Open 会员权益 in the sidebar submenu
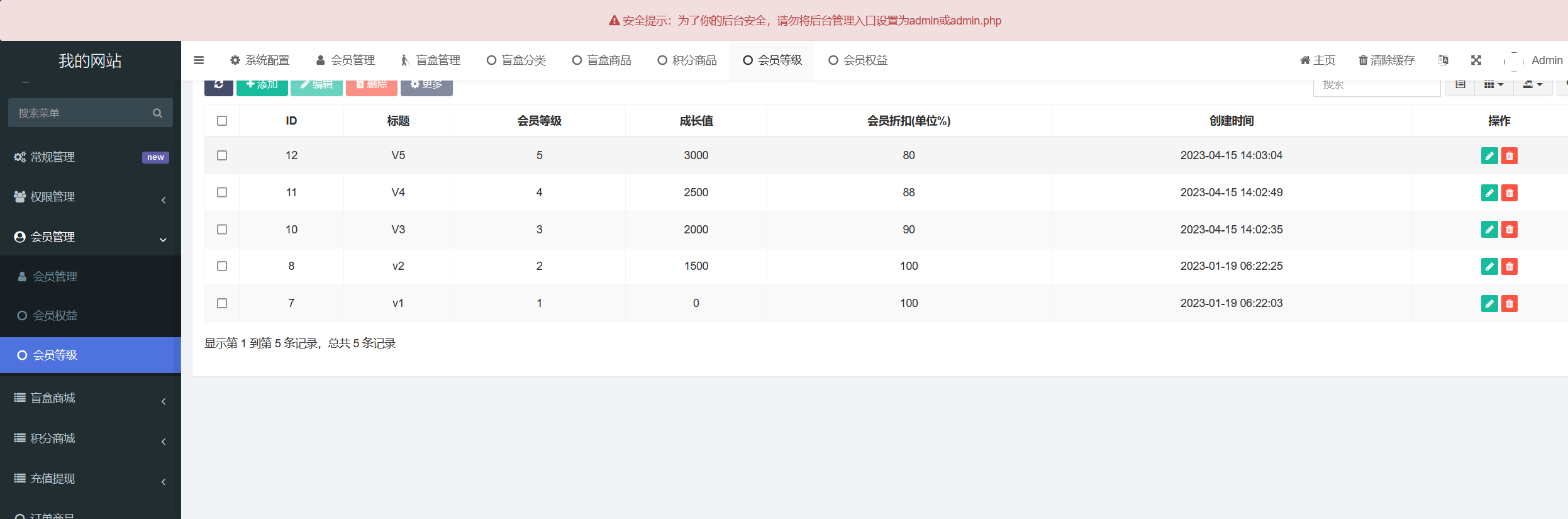The height and width of the screenshot is (519, 1568). pos(55,316)
